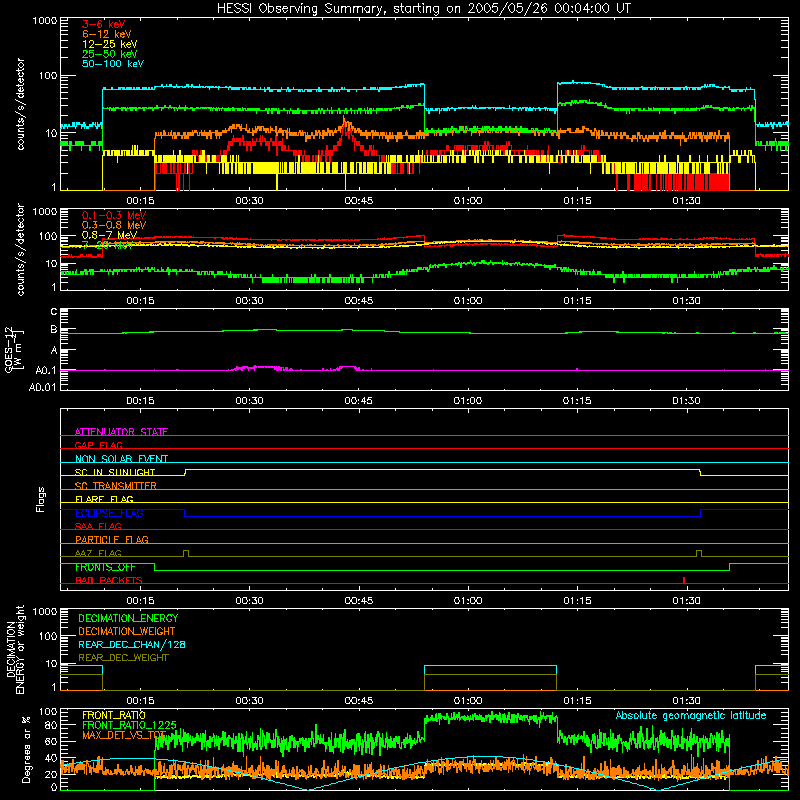The width and height of the screenshot is (800, 800).
Task: Click the SC_IN_SUNLIGHT falling step near 01:32
Action: pos(701,472)
